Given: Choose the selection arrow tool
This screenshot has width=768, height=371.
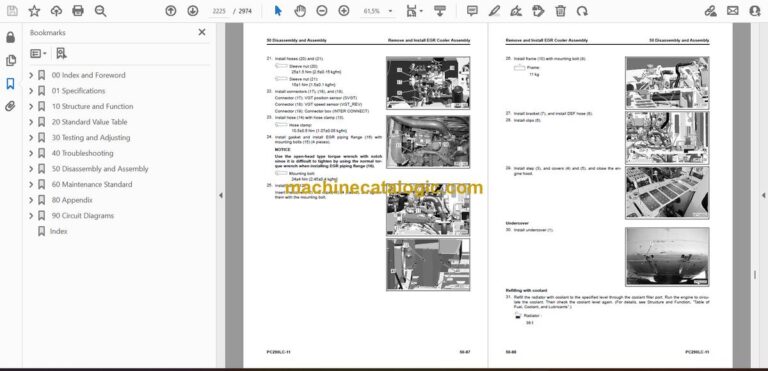Looking at the screenshot, I should point(278,11).
